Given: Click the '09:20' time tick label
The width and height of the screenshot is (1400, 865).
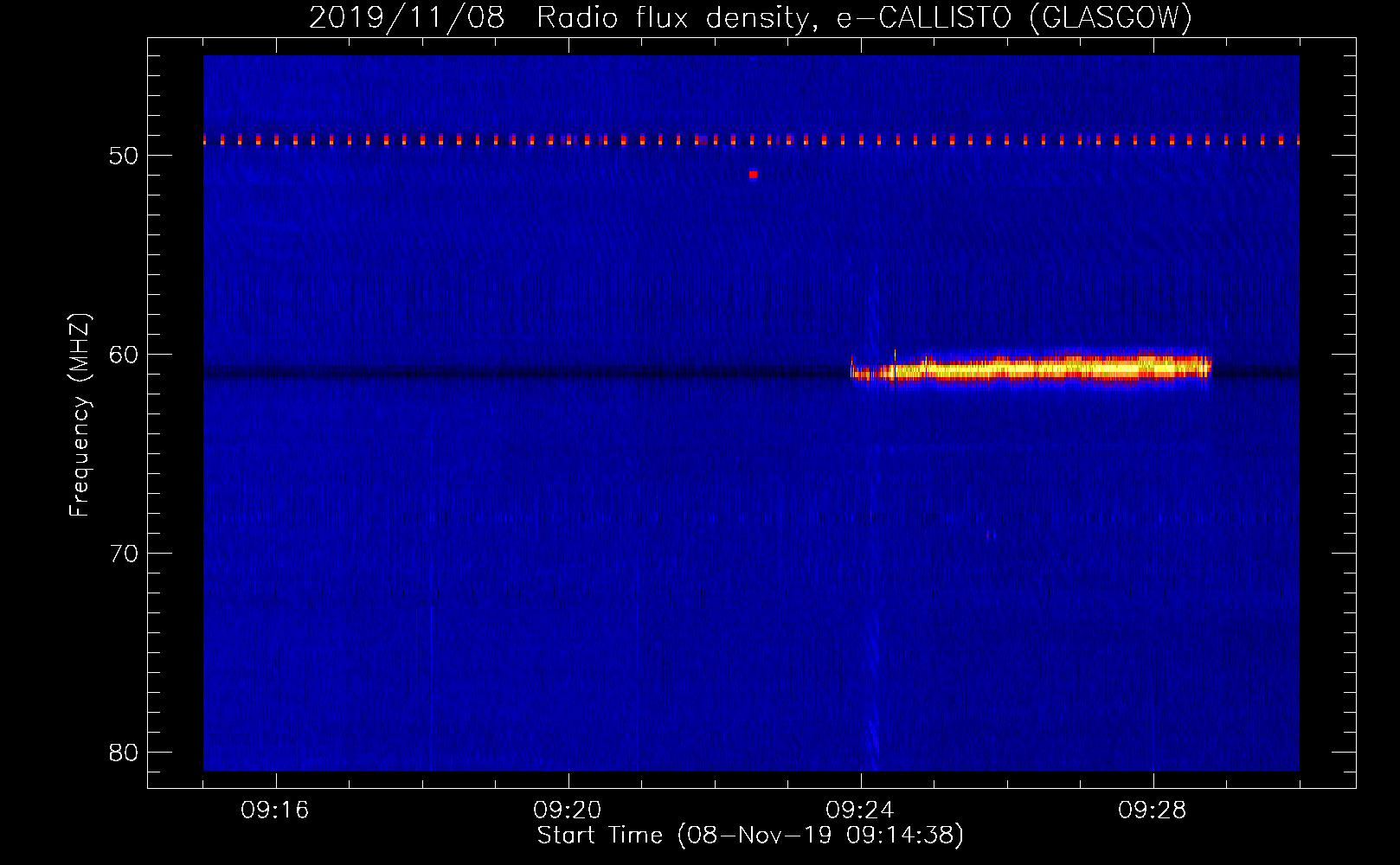Looking at the screenshot, I should click(x=568, y=811).
